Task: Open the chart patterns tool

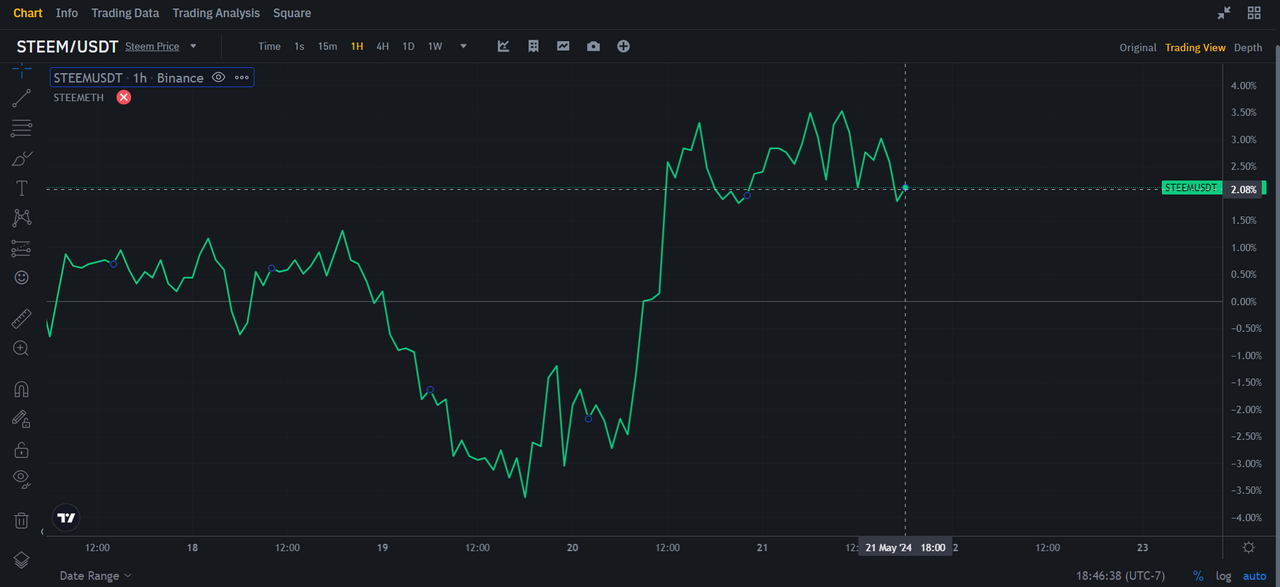Action: click(21, 218)
